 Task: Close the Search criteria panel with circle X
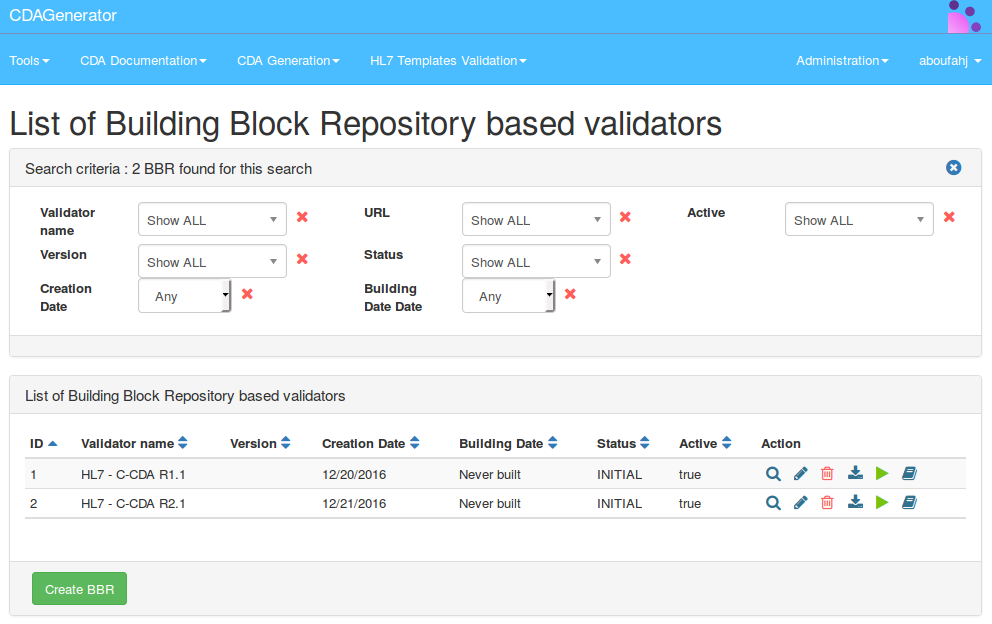[954, 168]
